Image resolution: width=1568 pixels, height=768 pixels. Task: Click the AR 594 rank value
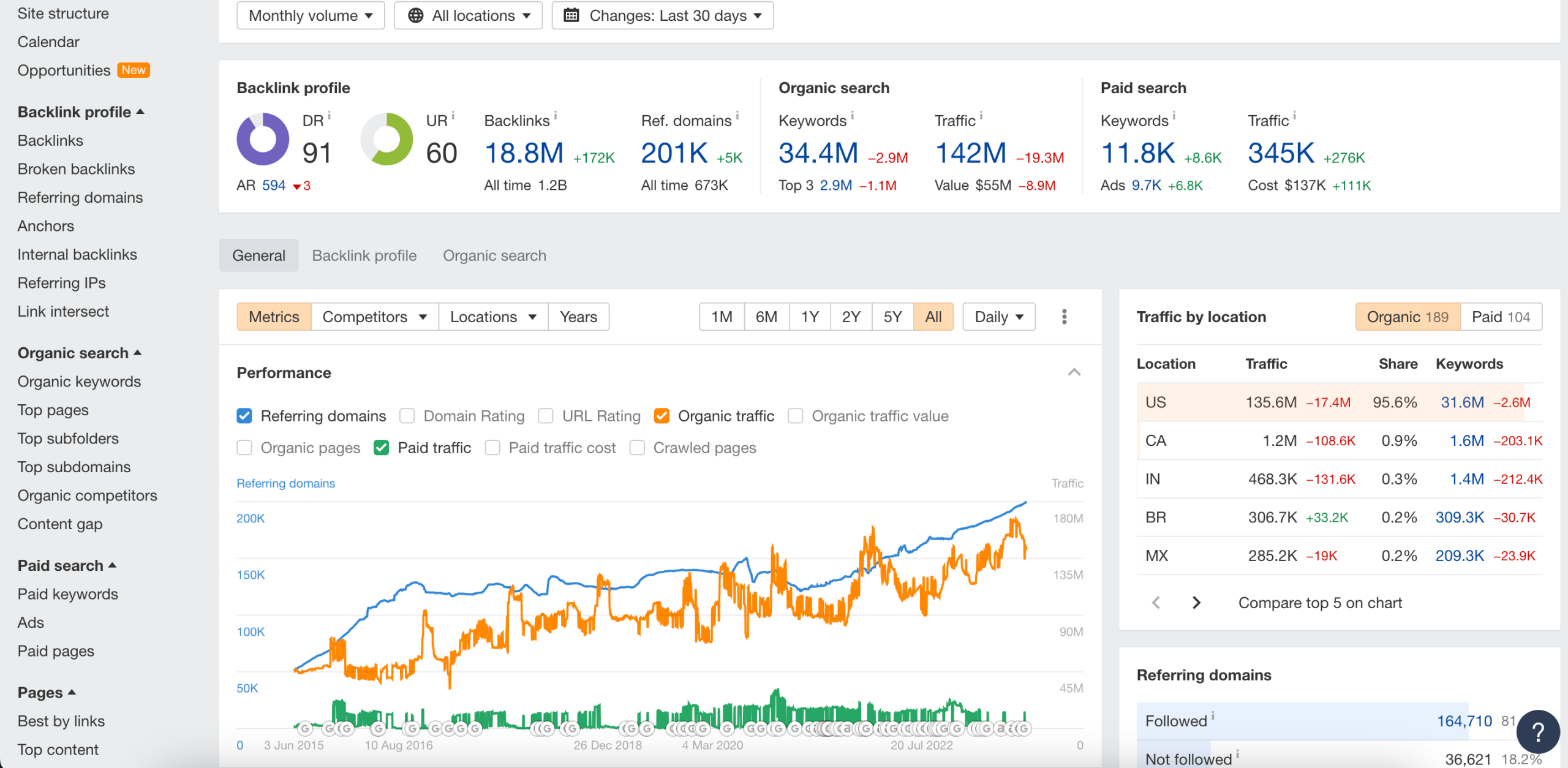tap(273, 185)
